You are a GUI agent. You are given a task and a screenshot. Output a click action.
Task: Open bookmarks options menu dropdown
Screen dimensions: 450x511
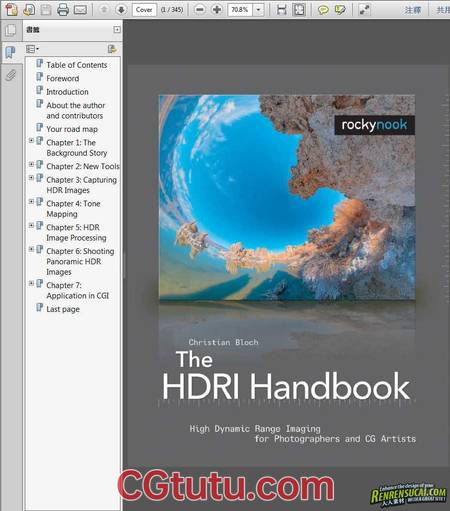pyautogui.click(x=32, y=49)
